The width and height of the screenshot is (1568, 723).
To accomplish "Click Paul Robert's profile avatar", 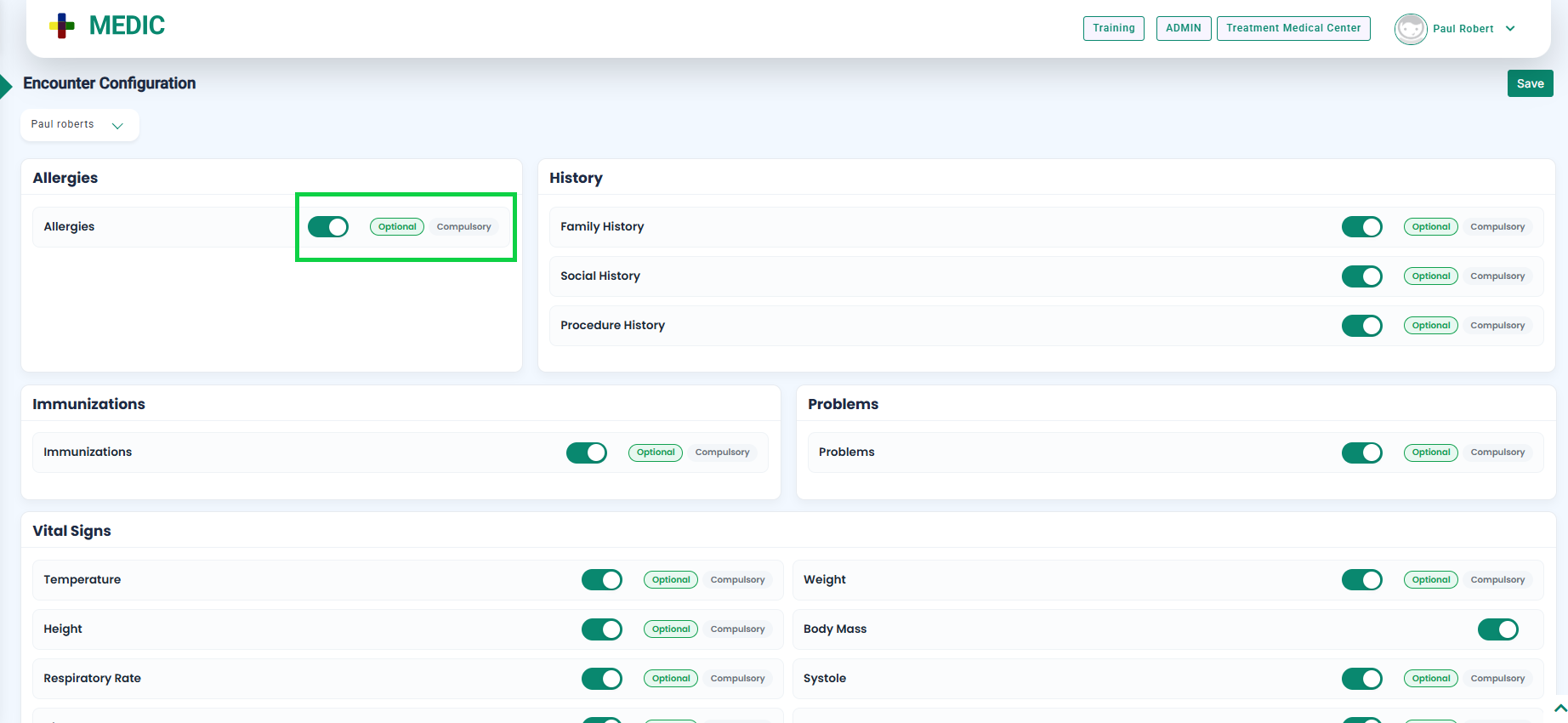I will 1410,29.
